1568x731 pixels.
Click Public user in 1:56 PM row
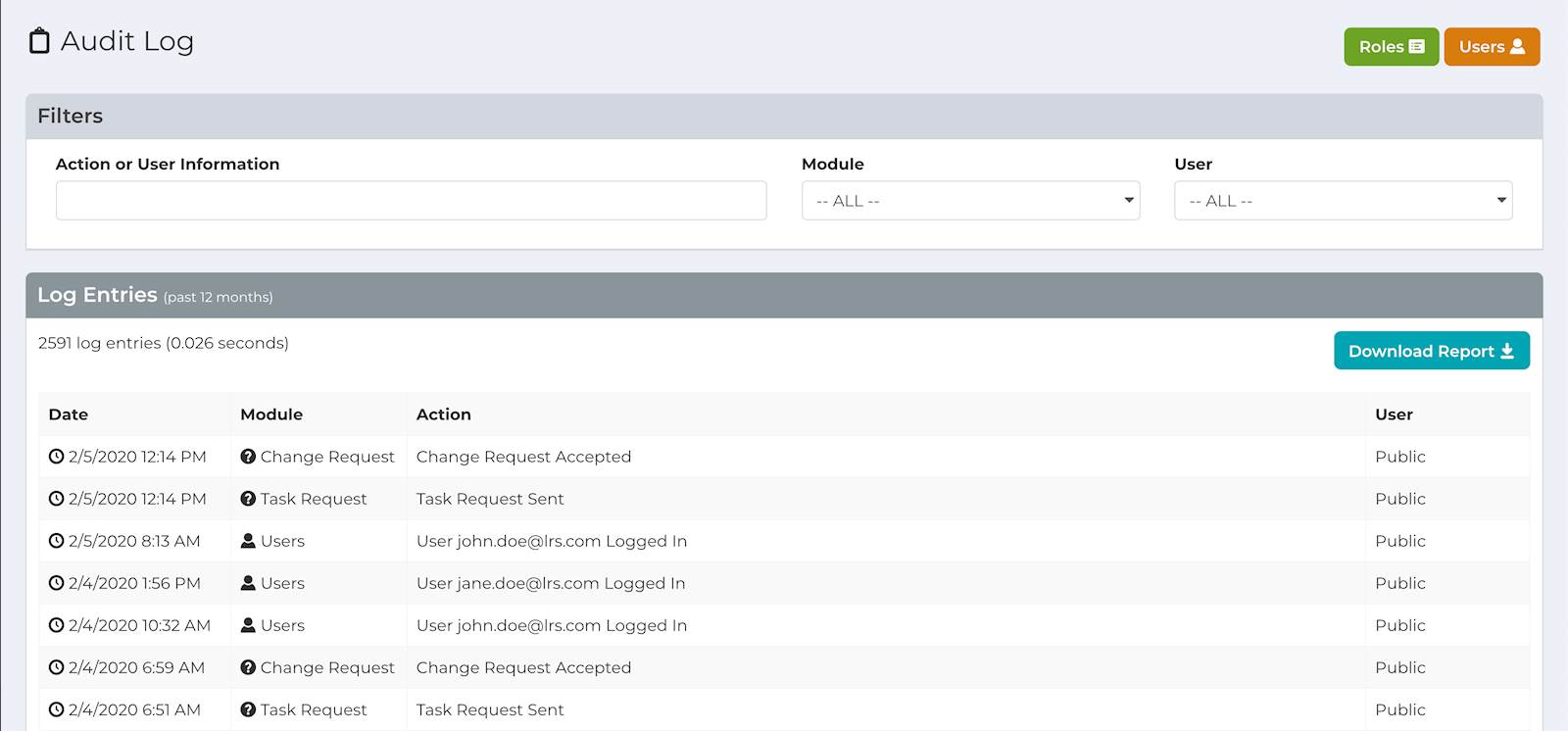point(1399,583)
